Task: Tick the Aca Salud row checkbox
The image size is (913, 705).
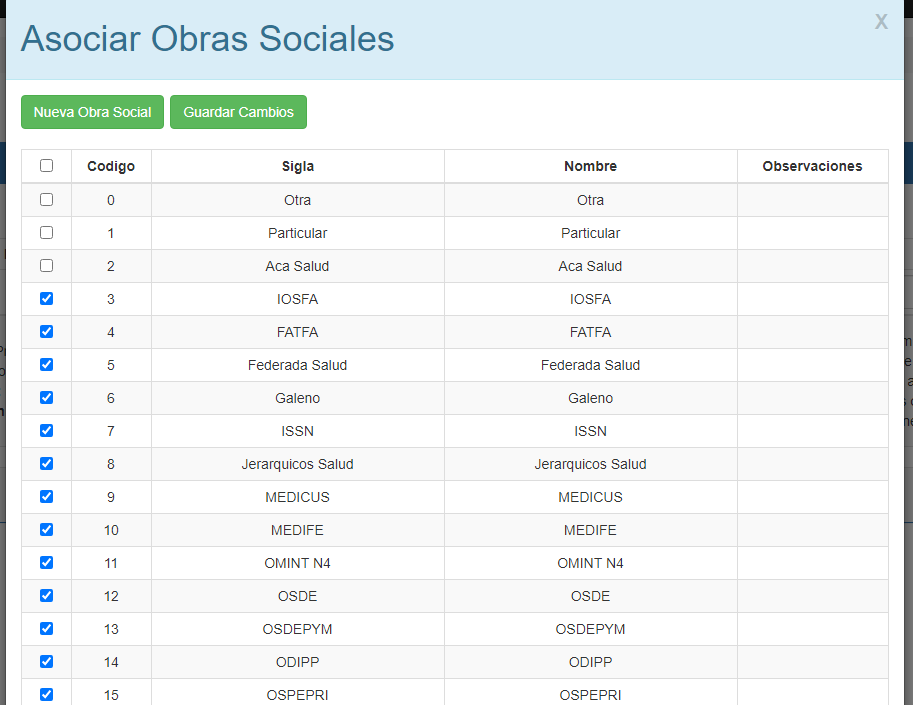Action: 46,266
